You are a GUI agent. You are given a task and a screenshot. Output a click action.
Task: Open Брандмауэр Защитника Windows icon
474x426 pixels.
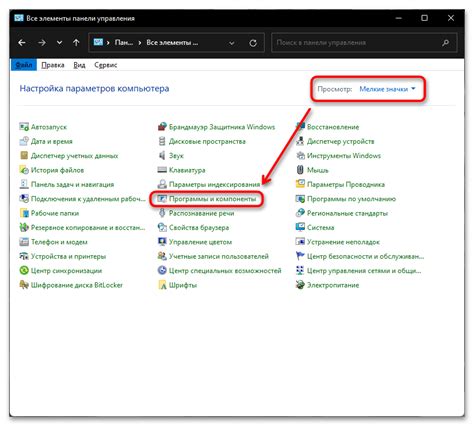[x=162, y=127]
